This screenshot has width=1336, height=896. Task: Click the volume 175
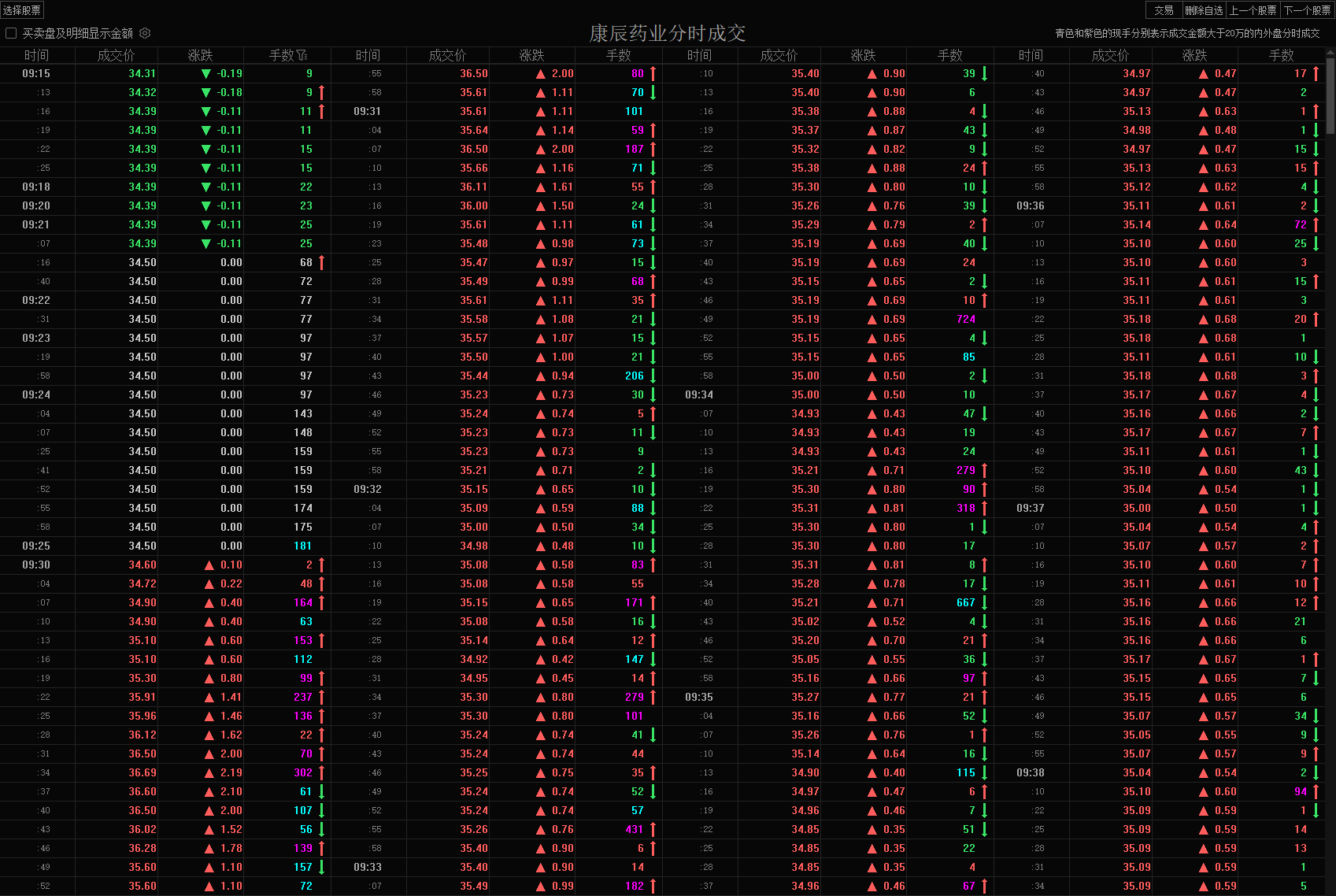click(303, 527)
